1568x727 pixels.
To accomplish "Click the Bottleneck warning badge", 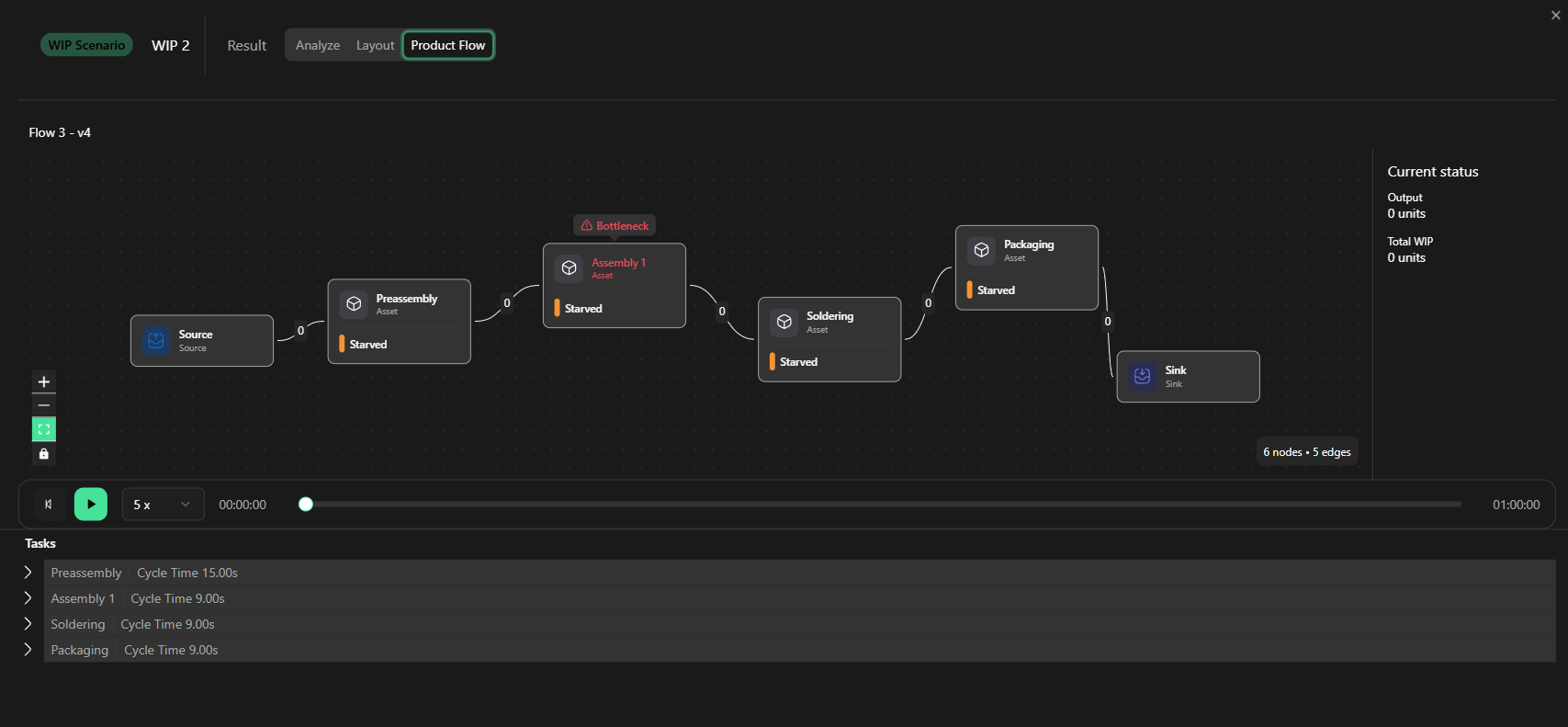I will pos(615,225).
